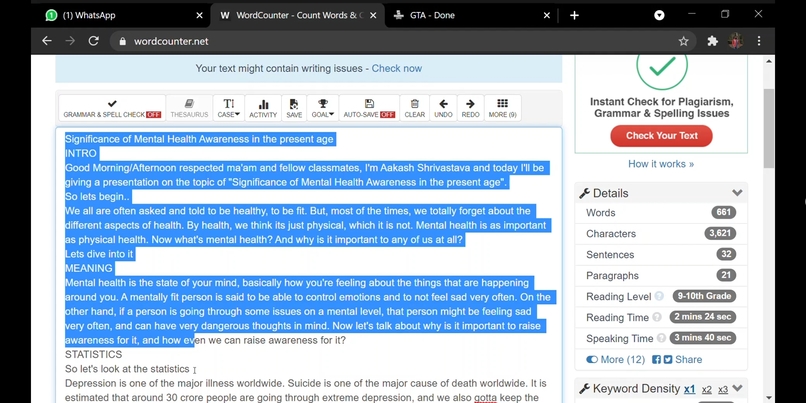This screenshot has height=403, width=806.
Task: Select x2 keyword density
Action: click(707, 389)
